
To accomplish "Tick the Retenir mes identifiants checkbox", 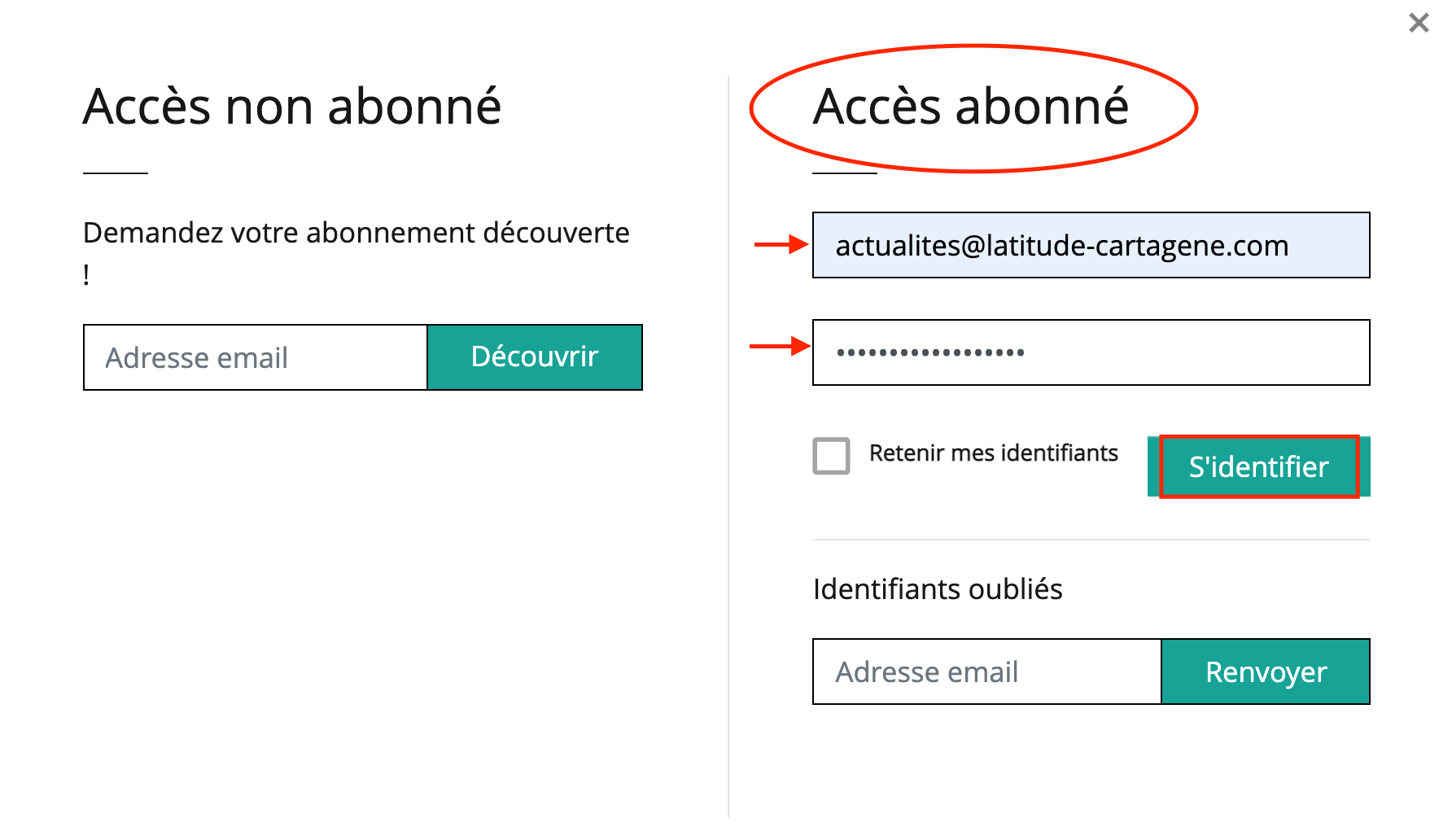I will click(831, 456).
